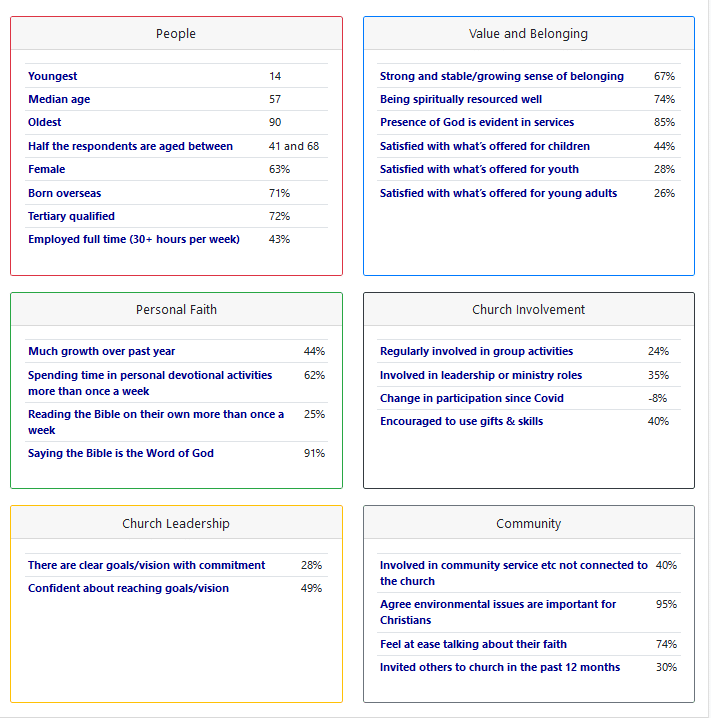The height and width of the screenshot is (718, 711).
Task: Click the 'Church Leadership' card header
Action: pos(176,523)
